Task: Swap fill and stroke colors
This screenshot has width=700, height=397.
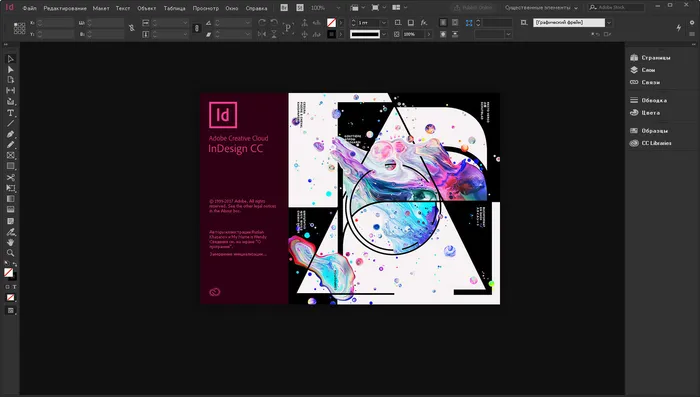Action: point(15,264)
